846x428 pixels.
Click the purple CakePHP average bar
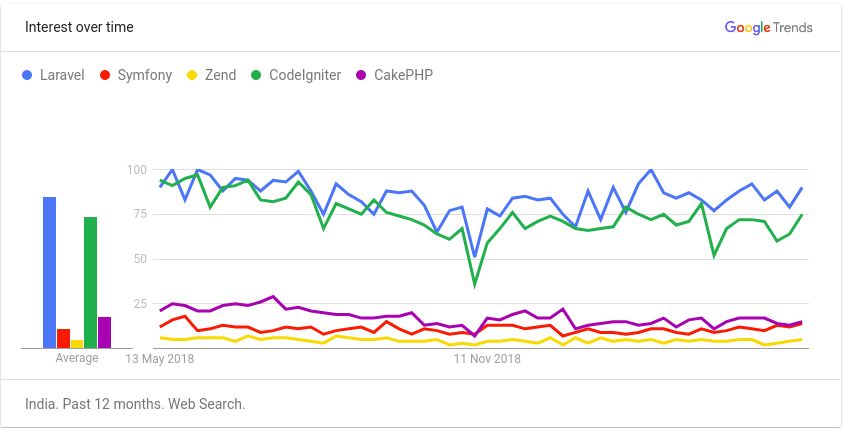click(104, 332)
